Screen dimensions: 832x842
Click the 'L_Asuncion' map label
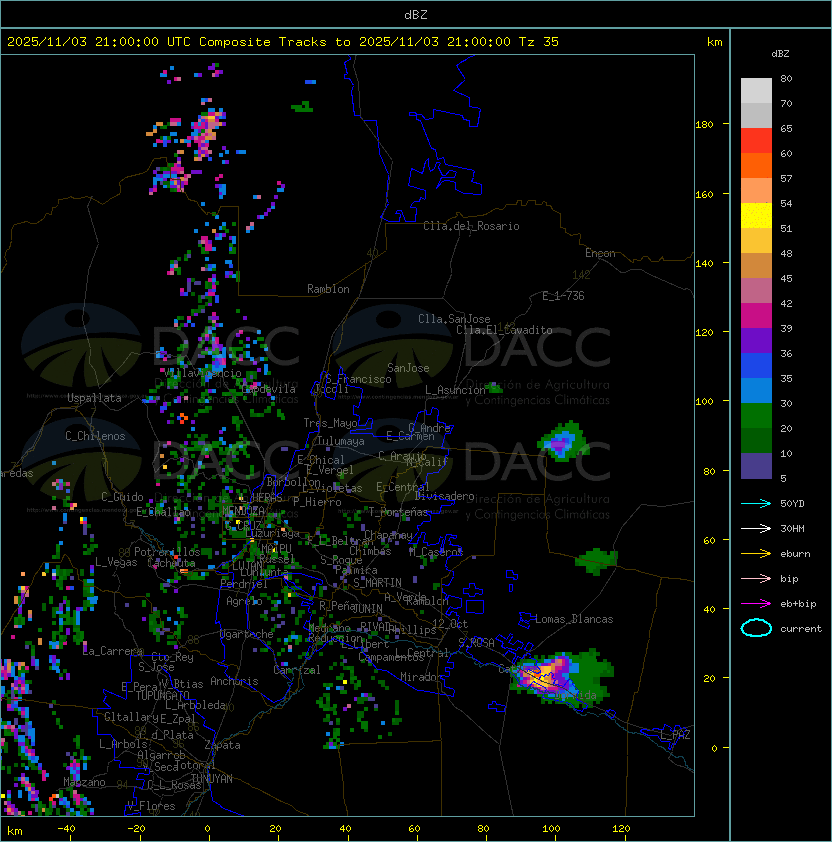pos(455,390)
